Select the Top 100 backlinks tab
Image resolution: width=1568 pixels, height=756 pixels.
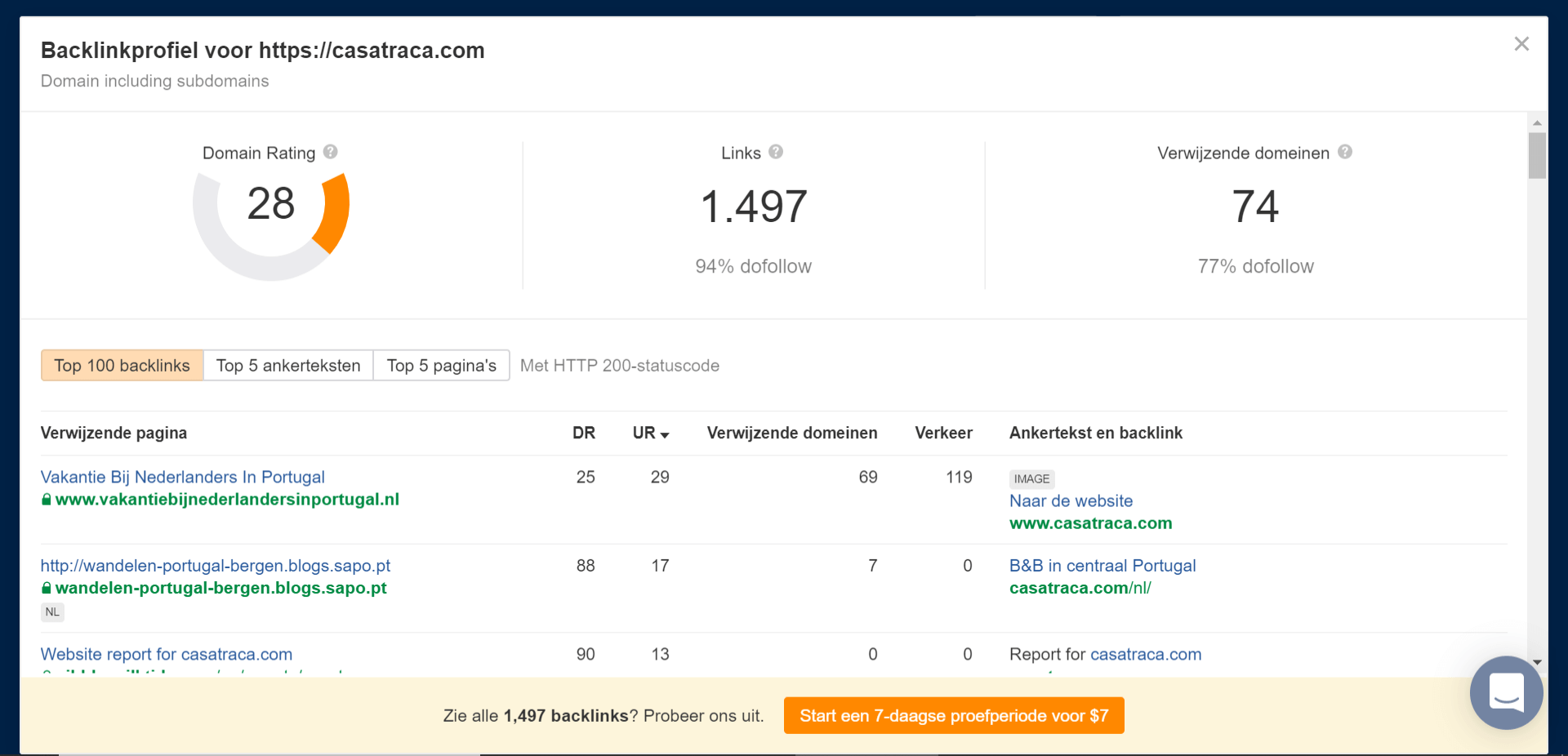coord(122,366)
